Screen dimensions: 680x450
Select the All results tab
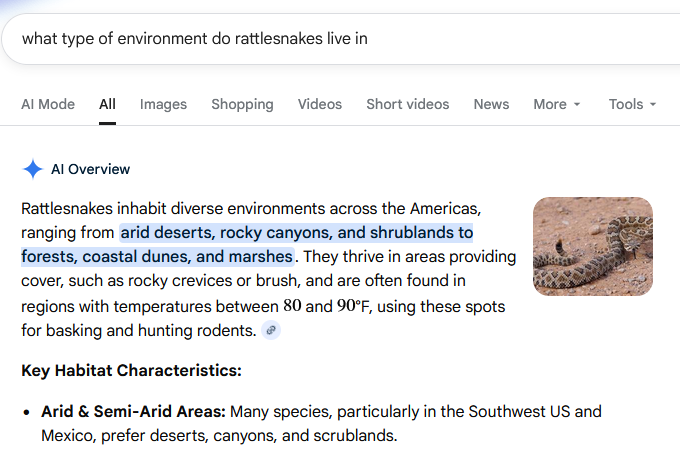coord(107,104)
